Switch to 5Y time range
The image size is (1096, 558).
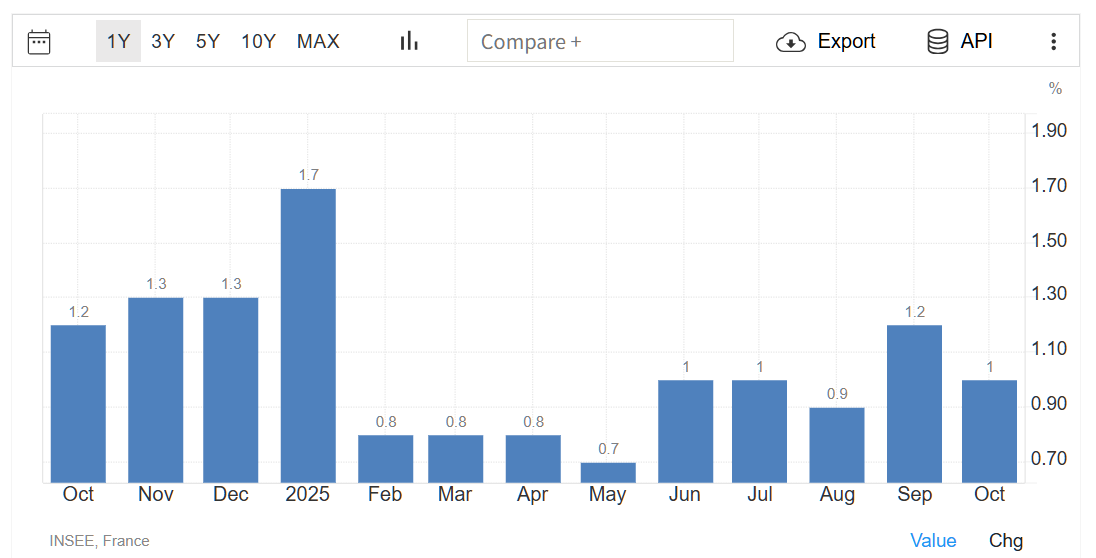(x=208, y=41)
